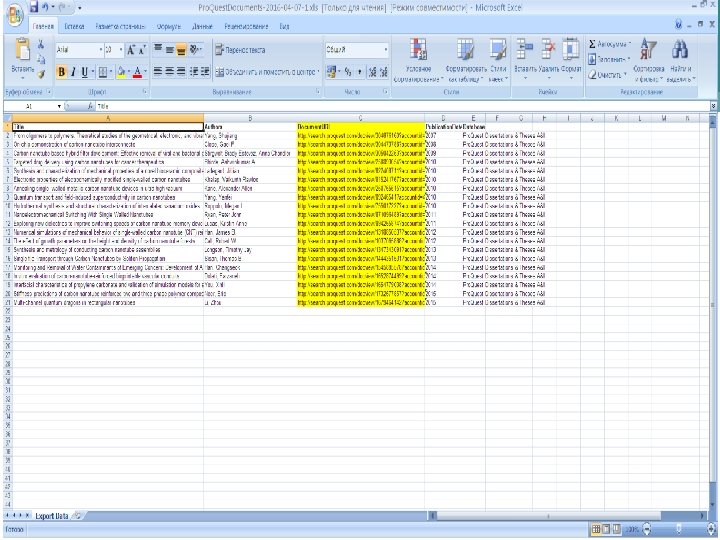Click the Increase Decimal icon

(x=372, y=72)
